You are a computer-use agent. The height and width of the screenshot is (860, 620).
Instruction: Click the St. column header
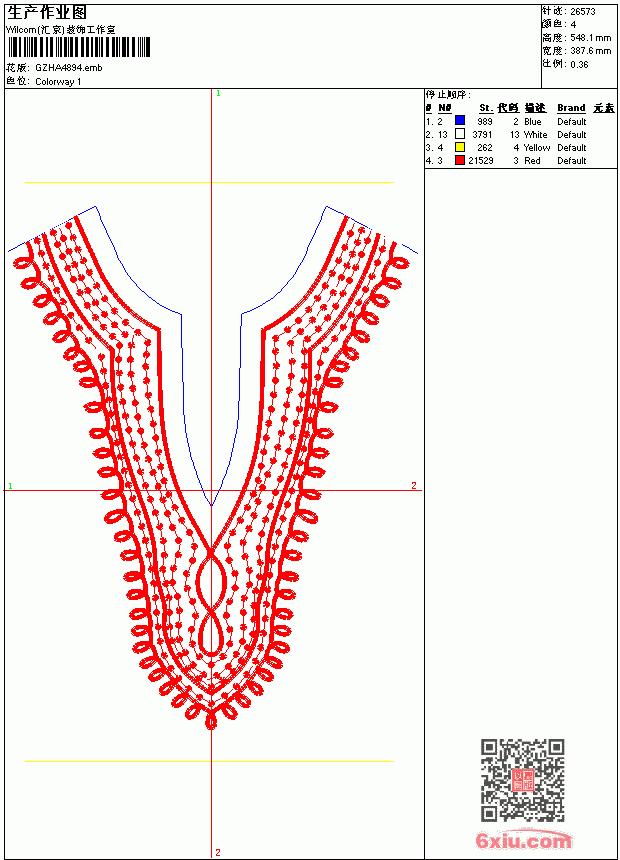point(486,108)
